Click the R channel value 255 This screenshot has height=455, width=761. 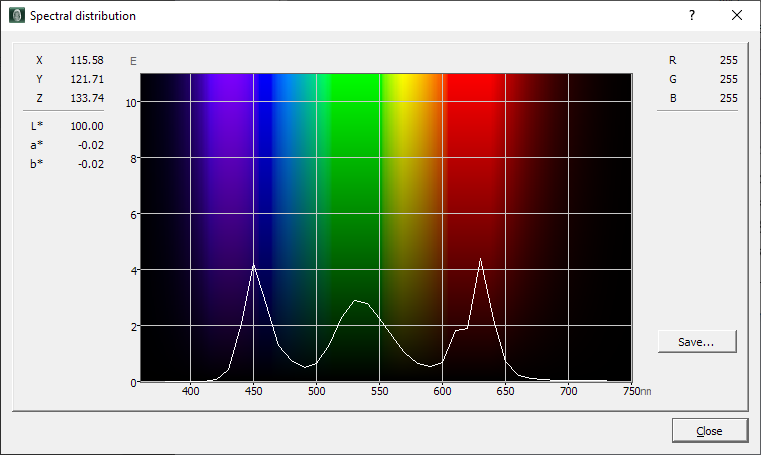click(x=728, y=60)
